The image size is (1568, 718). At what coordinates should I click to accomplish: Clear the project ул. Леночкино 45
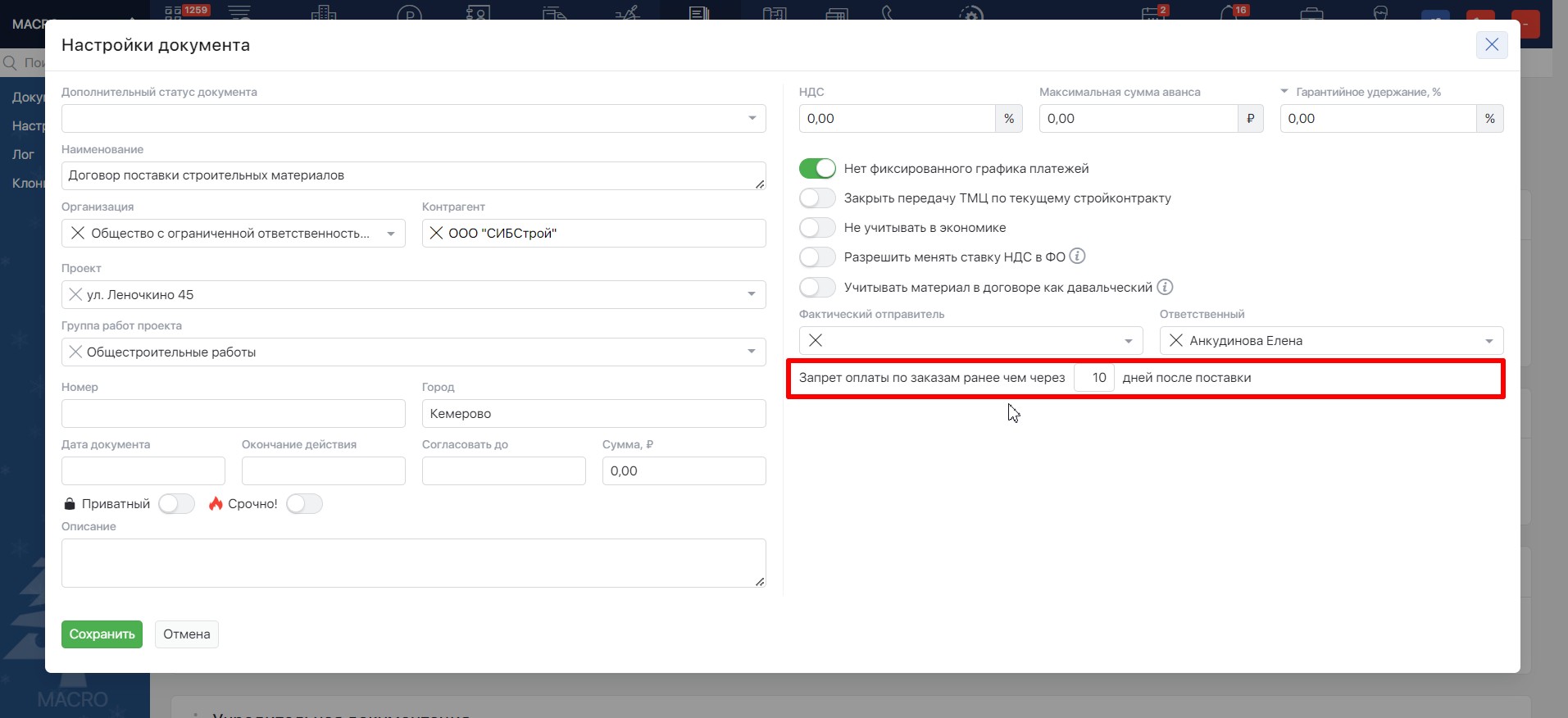click(75, 295)
